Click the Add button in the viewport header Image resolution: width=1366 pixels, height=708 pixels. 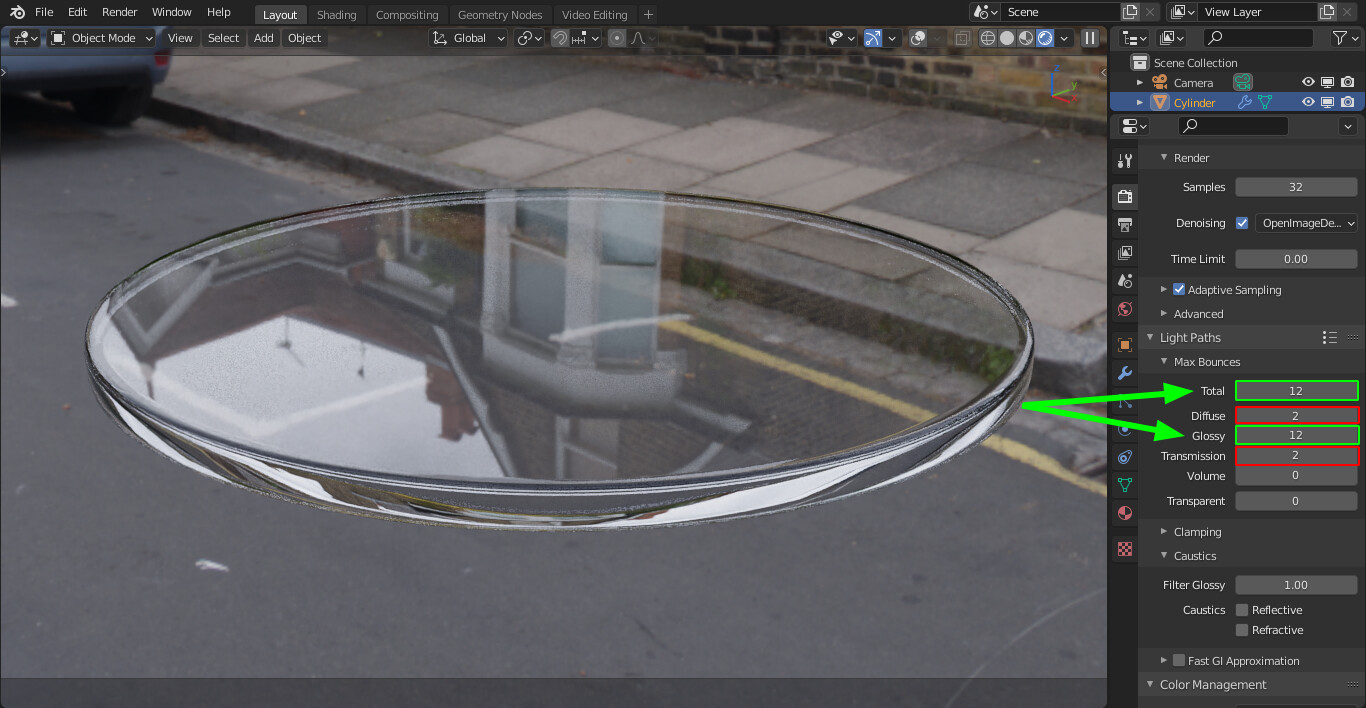pyautogui.click(x=263, y=37)
